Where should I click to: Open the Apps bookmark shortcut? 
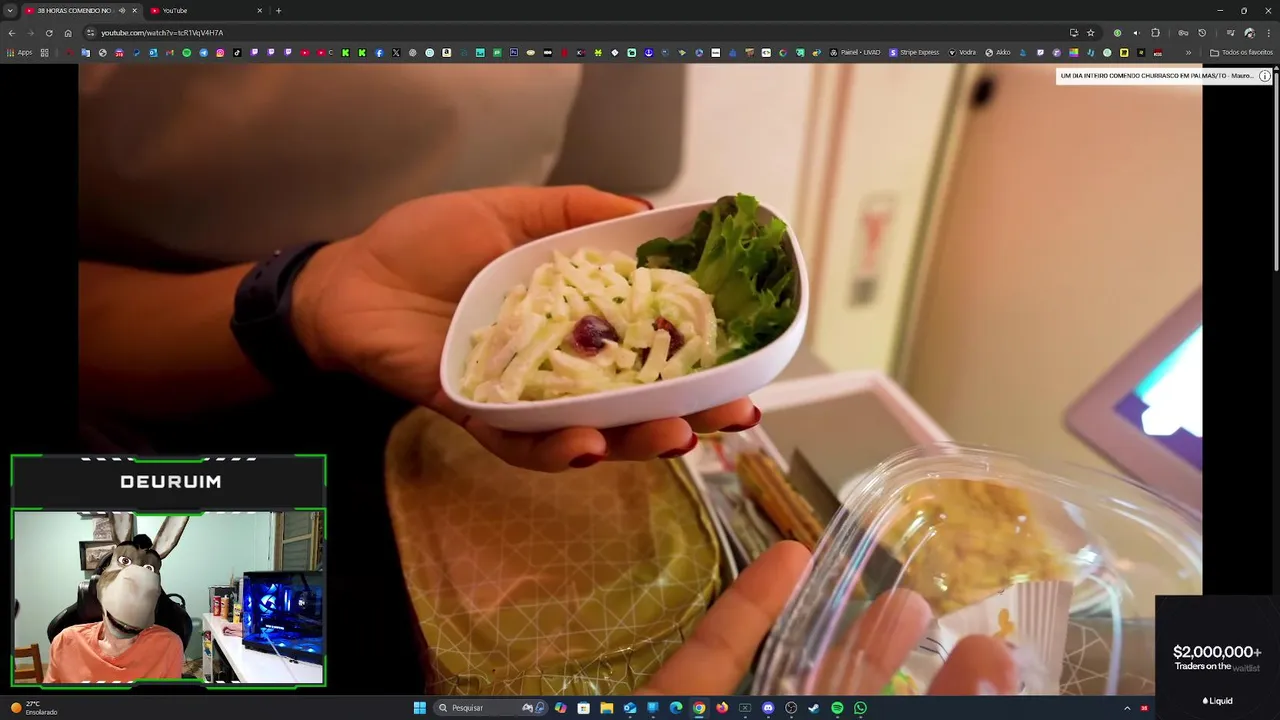19,52
